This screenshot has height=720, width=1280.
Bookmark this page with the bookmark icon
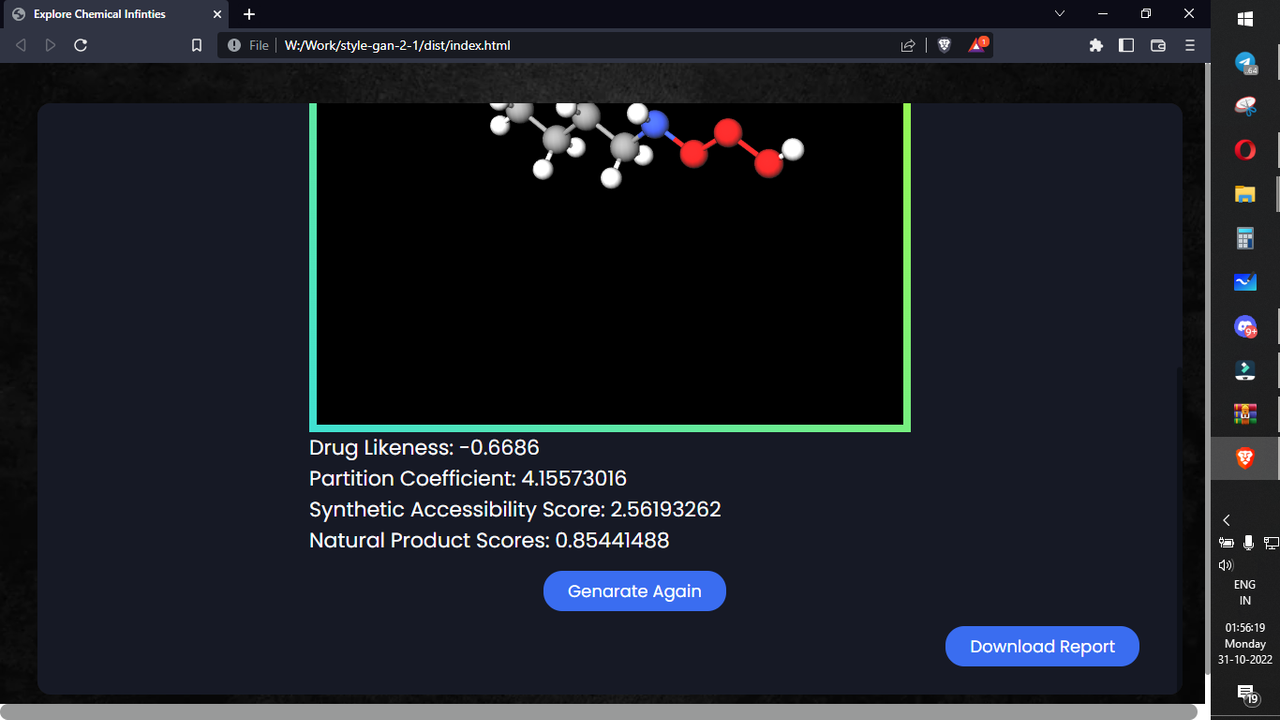click(197, 45)
